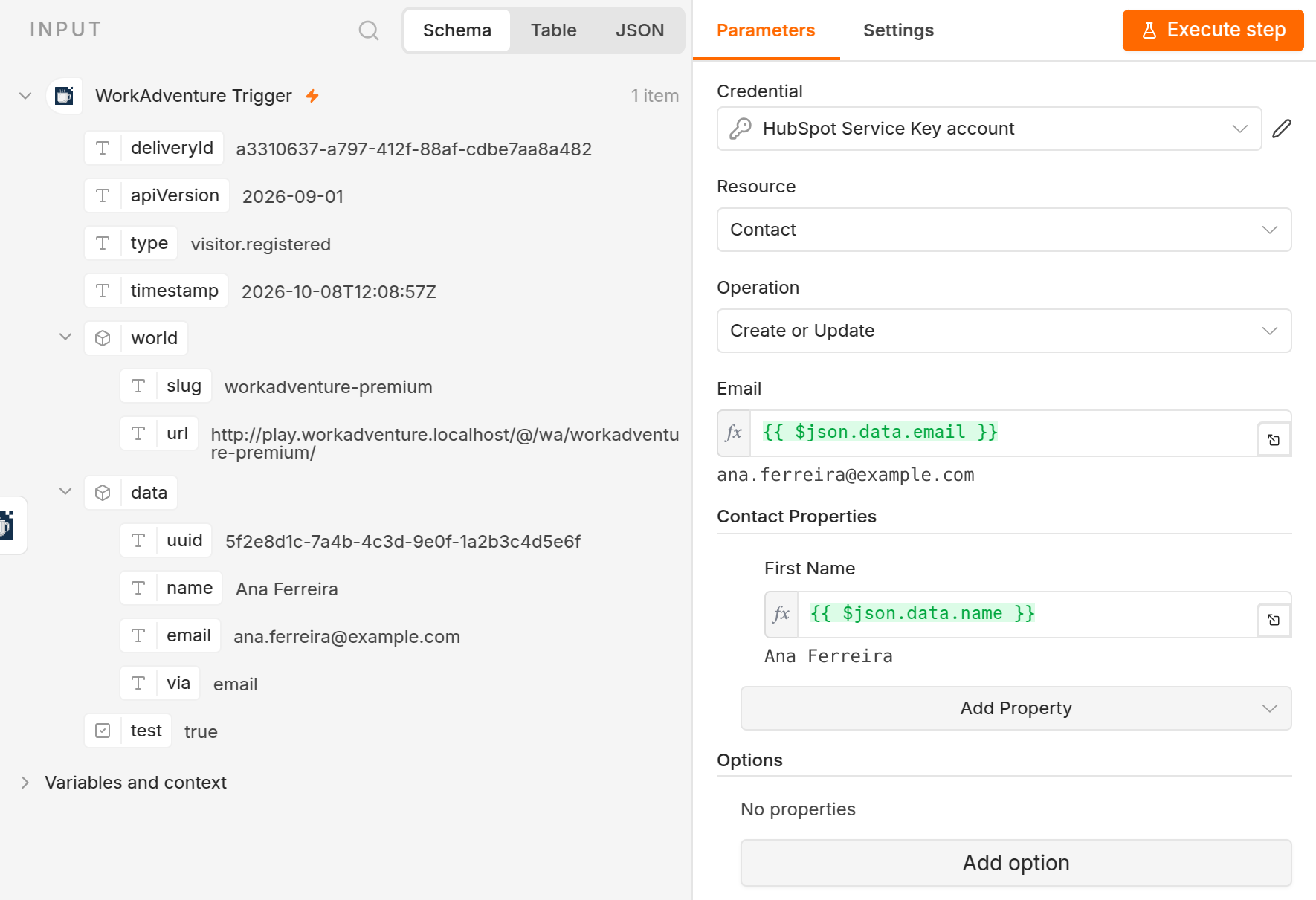The height and width of the screenshot is (900, 1316).
Task: Click fx icon of First Name field
Action: (781, 615)
